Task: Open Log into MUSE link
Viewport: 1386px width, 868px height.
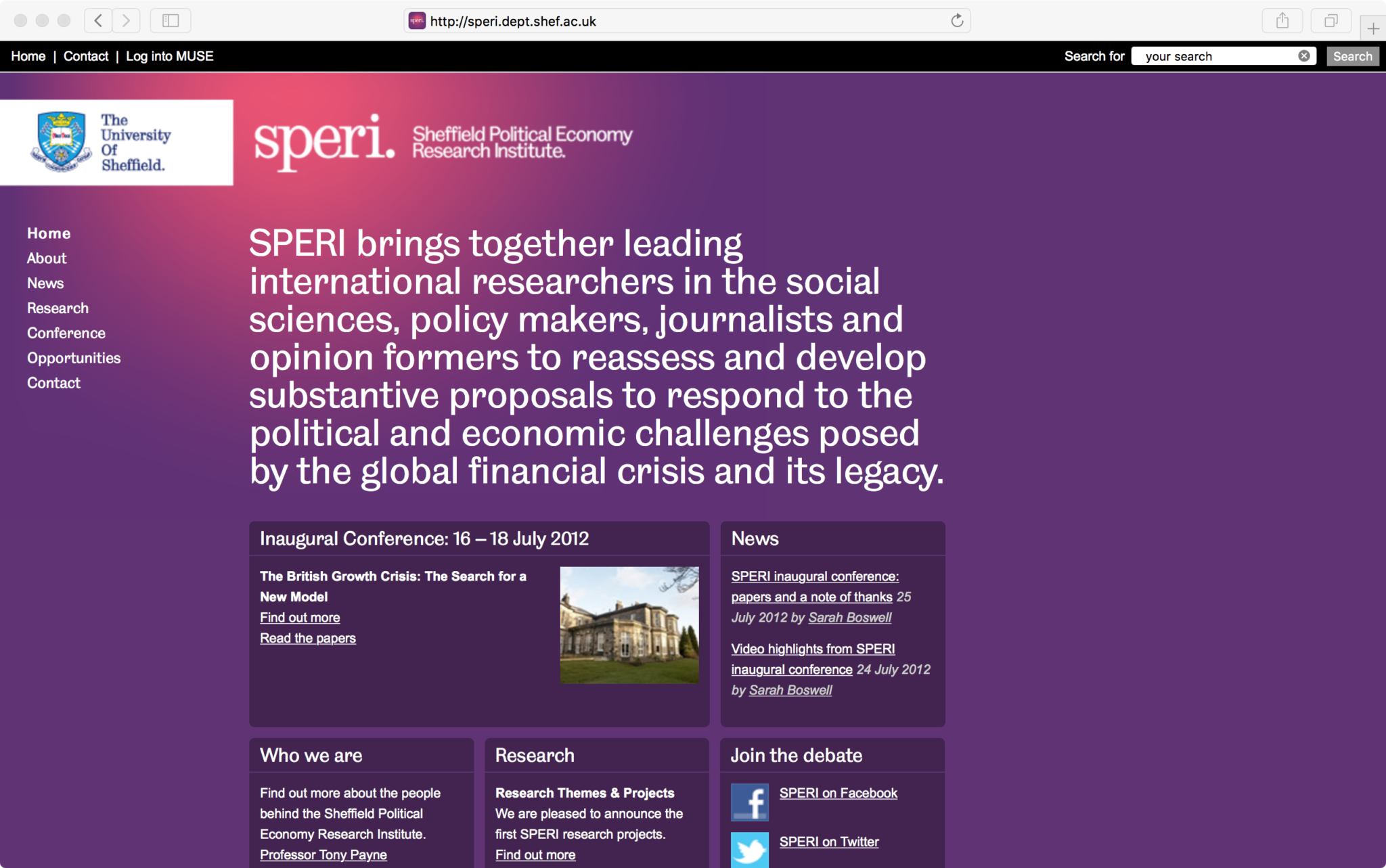Action: coord(170,56)
